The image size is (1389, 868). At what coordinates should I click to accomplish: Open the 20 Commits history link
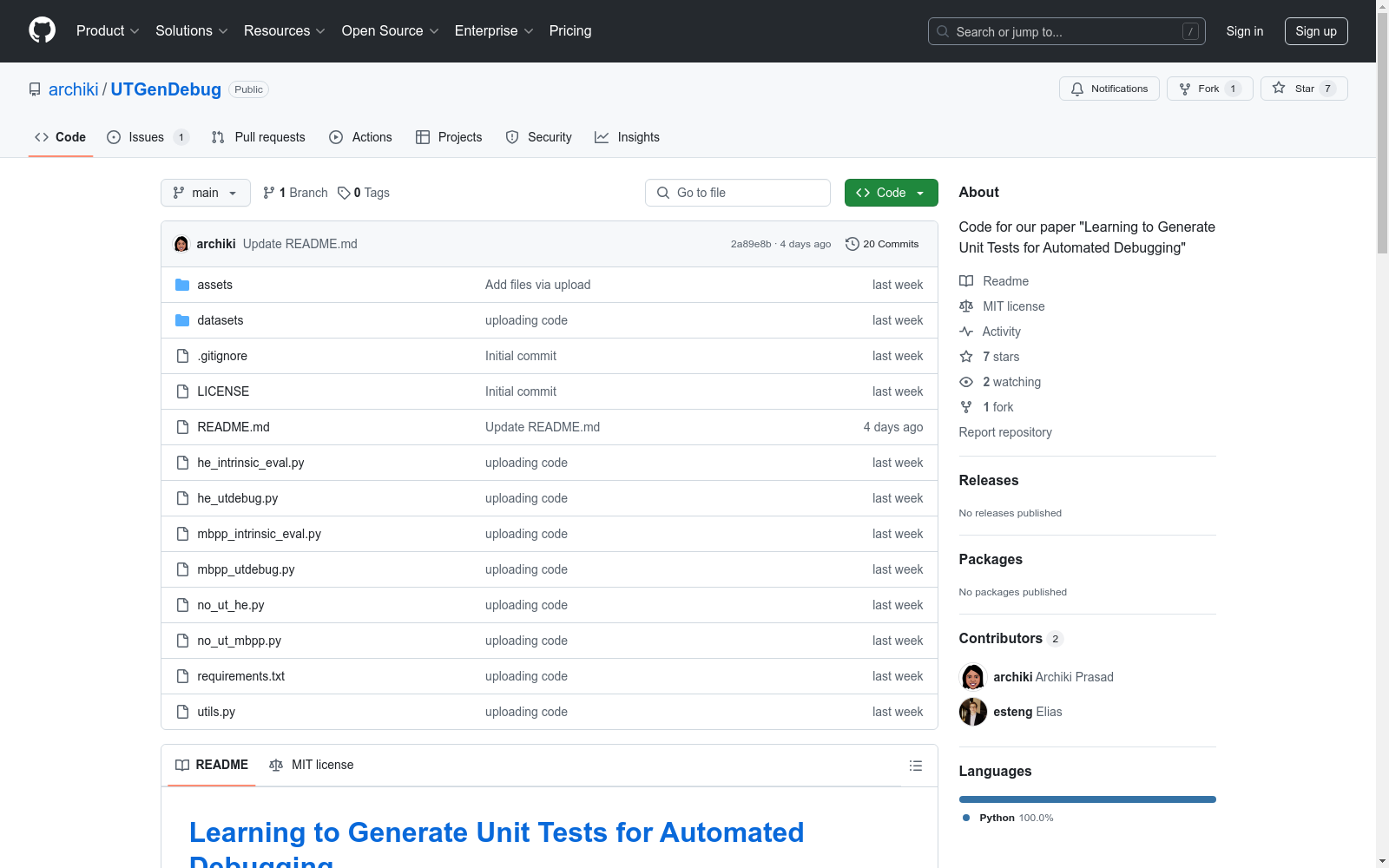point(882,244)
